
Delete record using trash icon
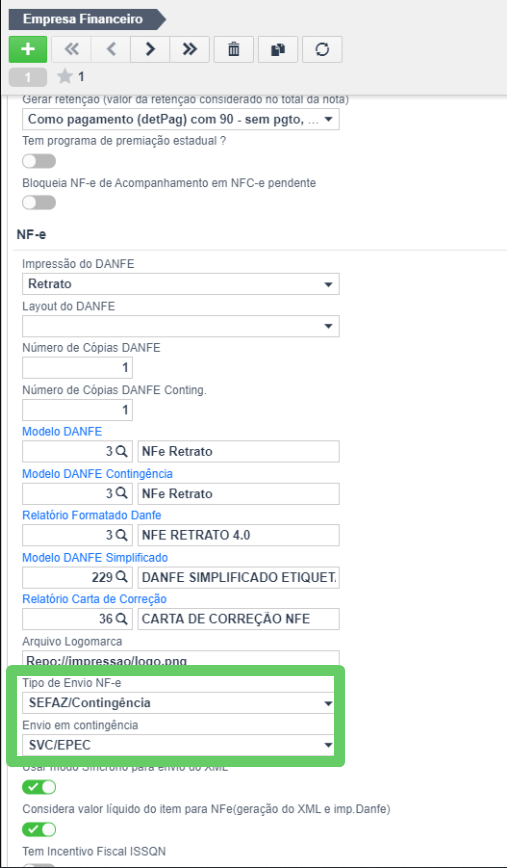pyautogui.click(x=234, y=50)
